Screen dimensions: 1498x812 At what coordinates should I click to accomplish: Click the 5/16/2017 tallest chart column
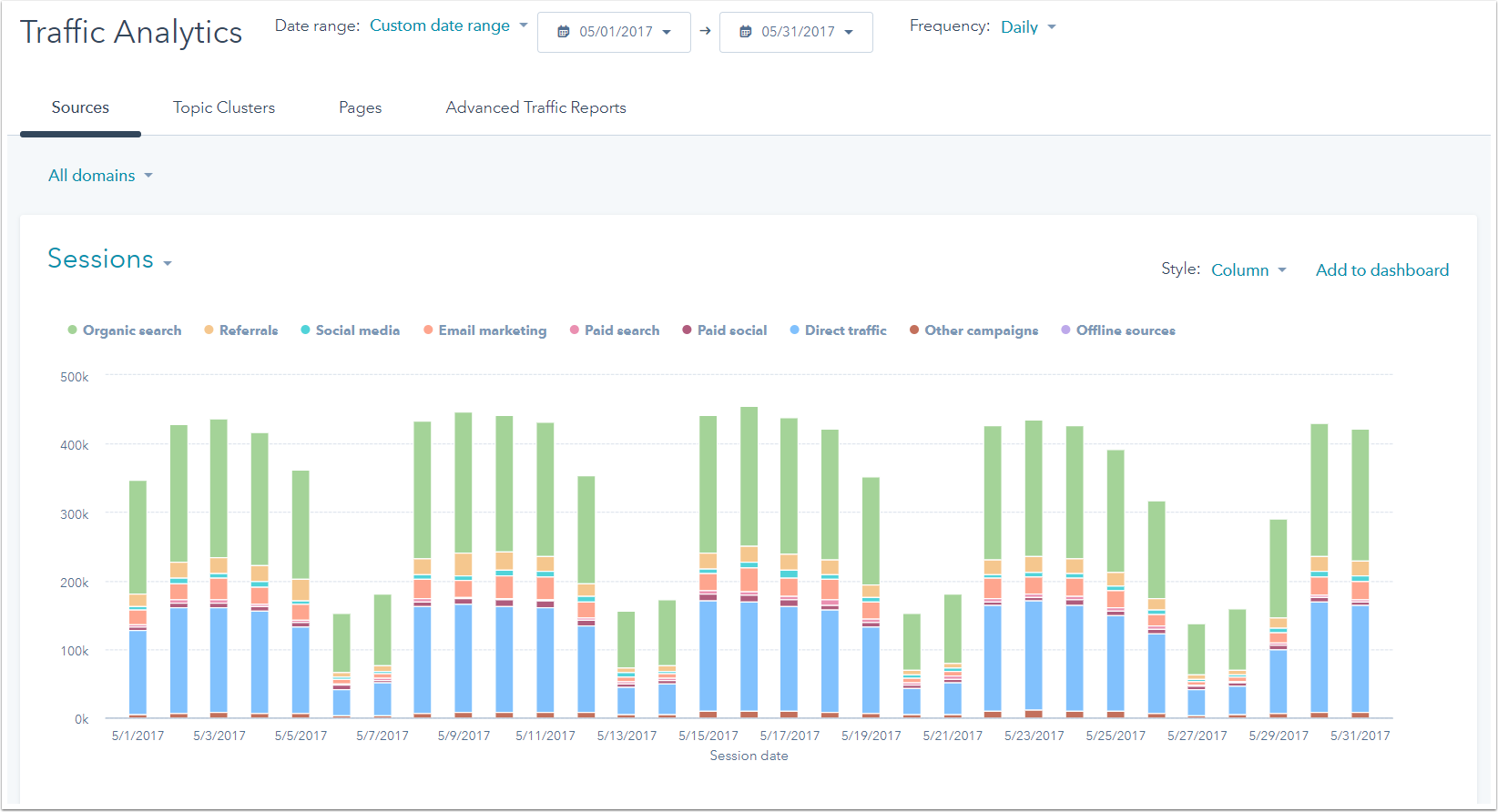[x=749, y=546]
